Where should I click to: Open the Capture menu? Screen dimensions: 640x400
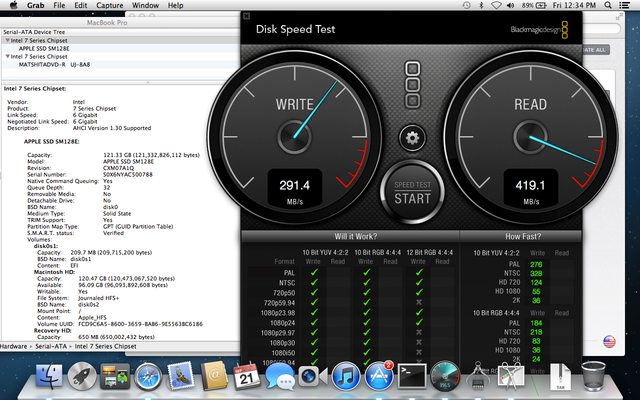[x=110, y=5]
